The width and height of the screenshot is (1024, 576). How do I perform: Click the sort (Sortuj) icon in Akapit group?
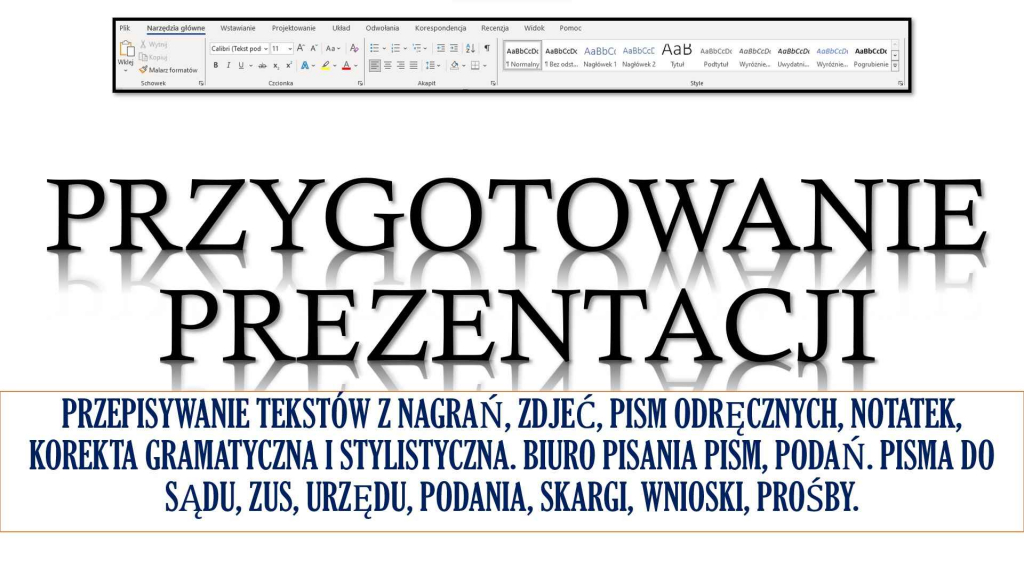469,48
